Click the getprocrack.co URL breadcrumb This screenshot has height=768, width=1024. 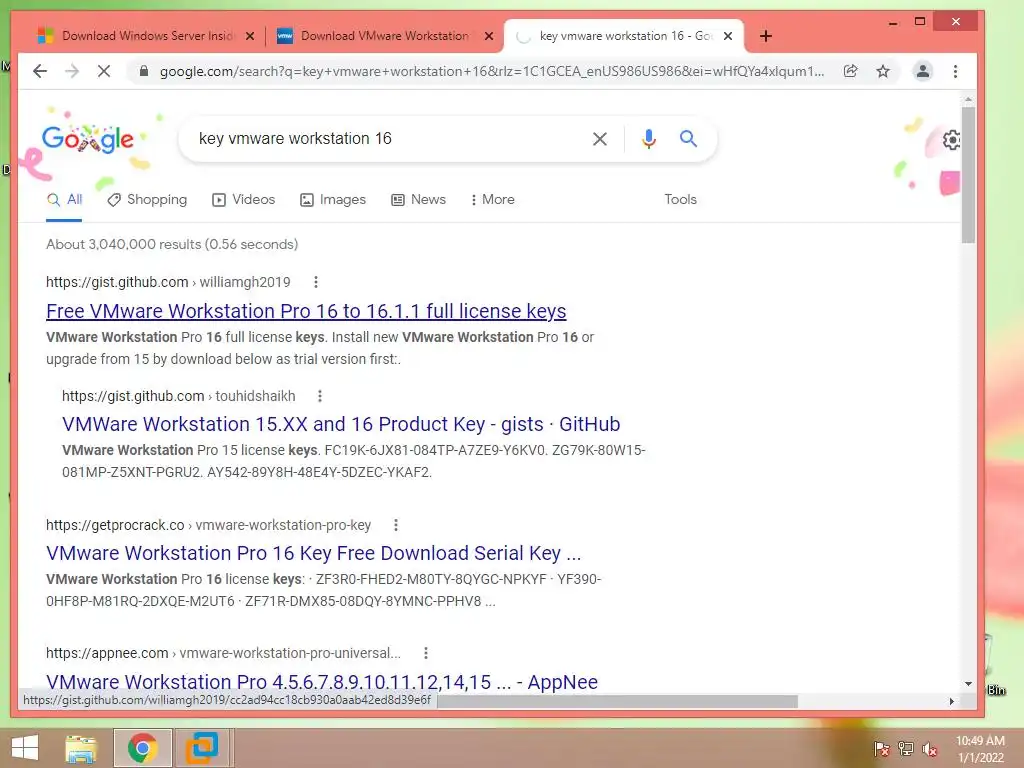[208, 525]
